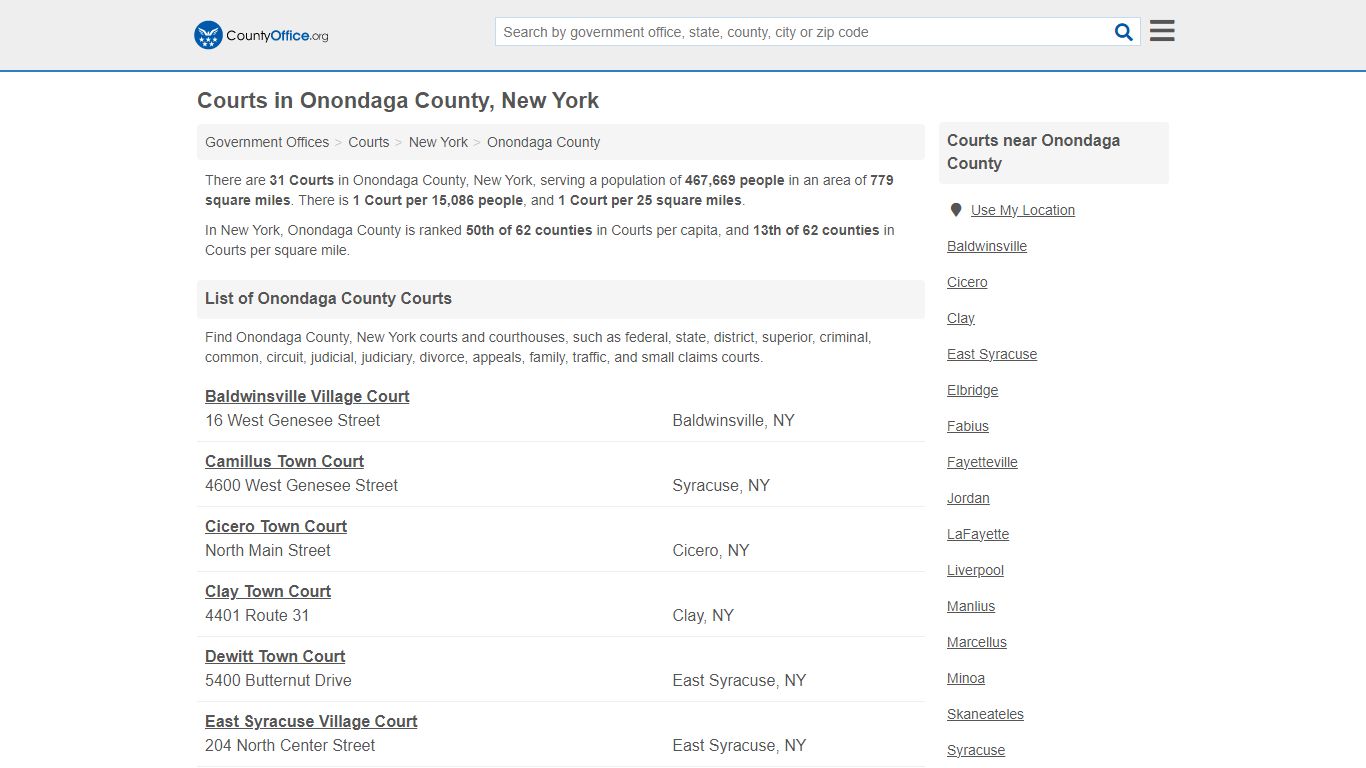
Task: Open the Courts breadcrumb link
Action: pyautogui.click(x=369, y=142)
